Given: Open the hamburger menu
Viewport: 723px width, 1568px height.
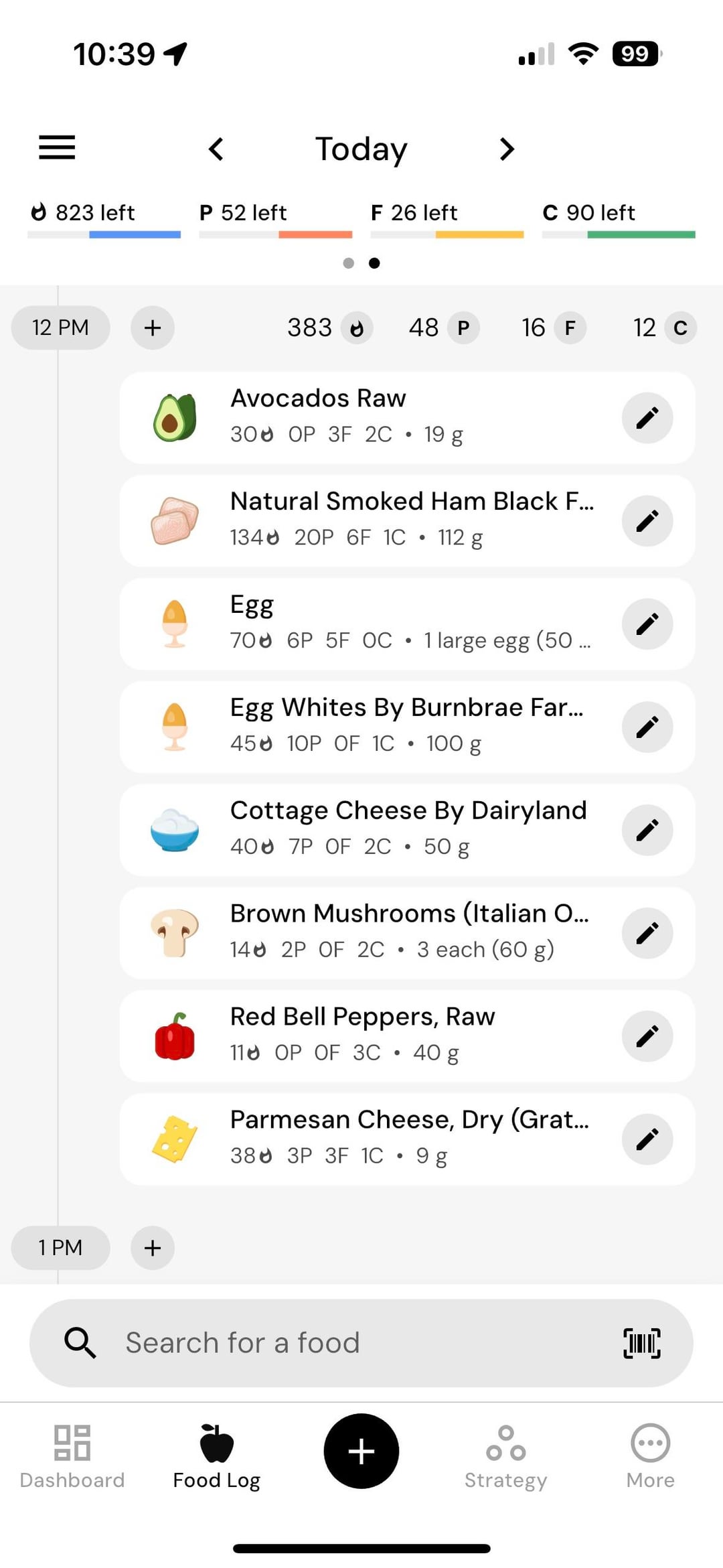Looking at the screenshot, I should point(57,147).
